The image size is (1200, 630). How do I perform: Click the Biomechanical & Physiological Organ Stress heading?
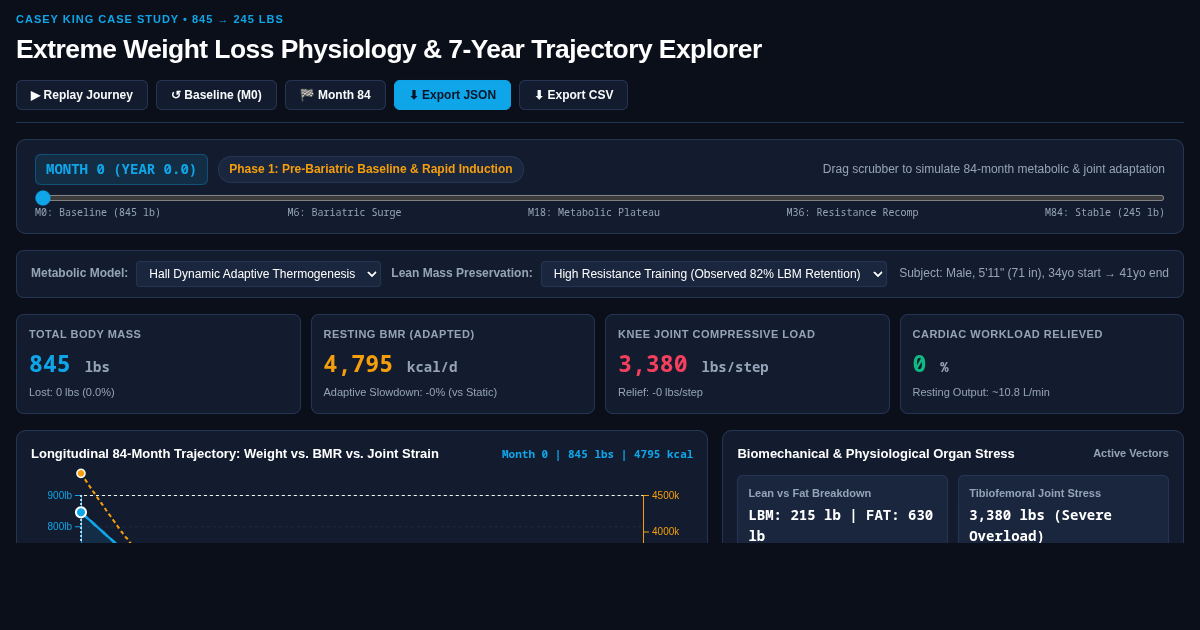(x=876, y=454)
